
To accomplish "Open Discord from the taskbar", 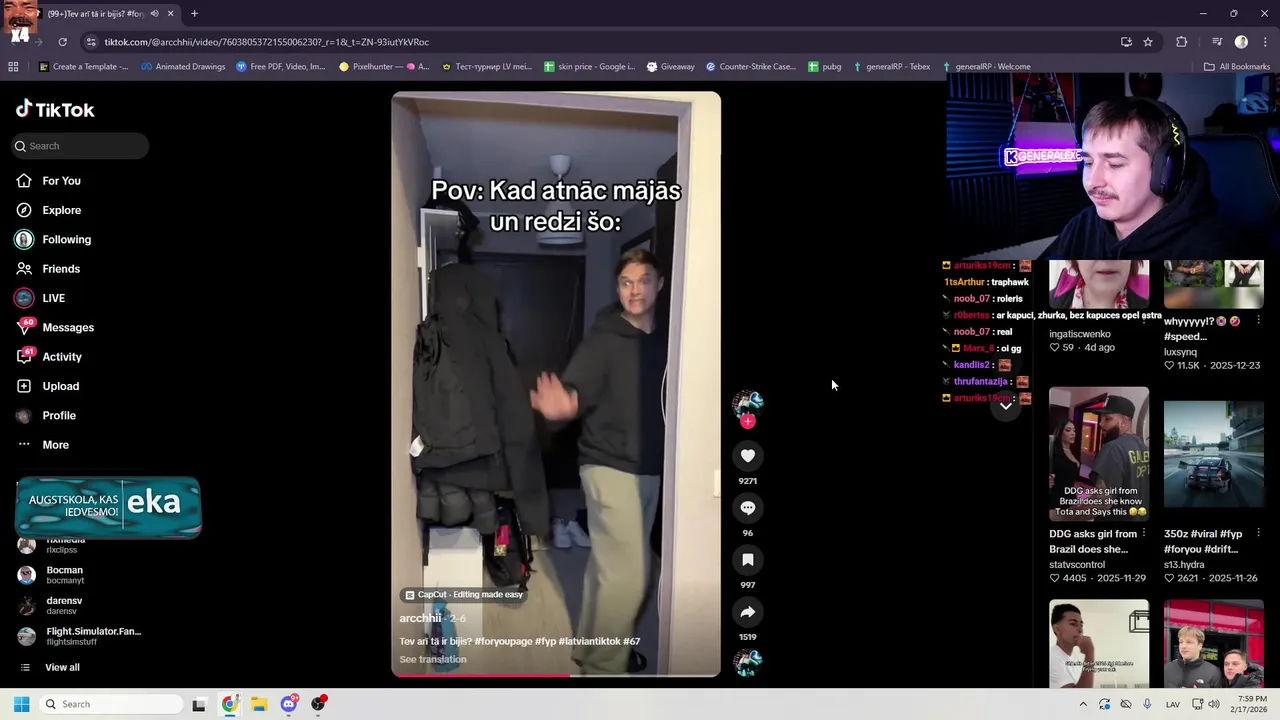I will pyautogui.click(x=289, y=704).
